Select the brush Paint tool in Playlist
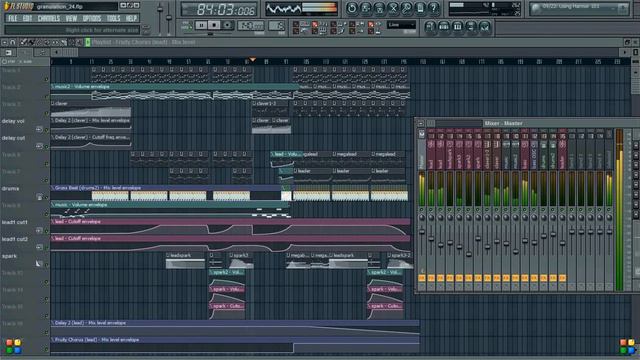 coord(31,42)
